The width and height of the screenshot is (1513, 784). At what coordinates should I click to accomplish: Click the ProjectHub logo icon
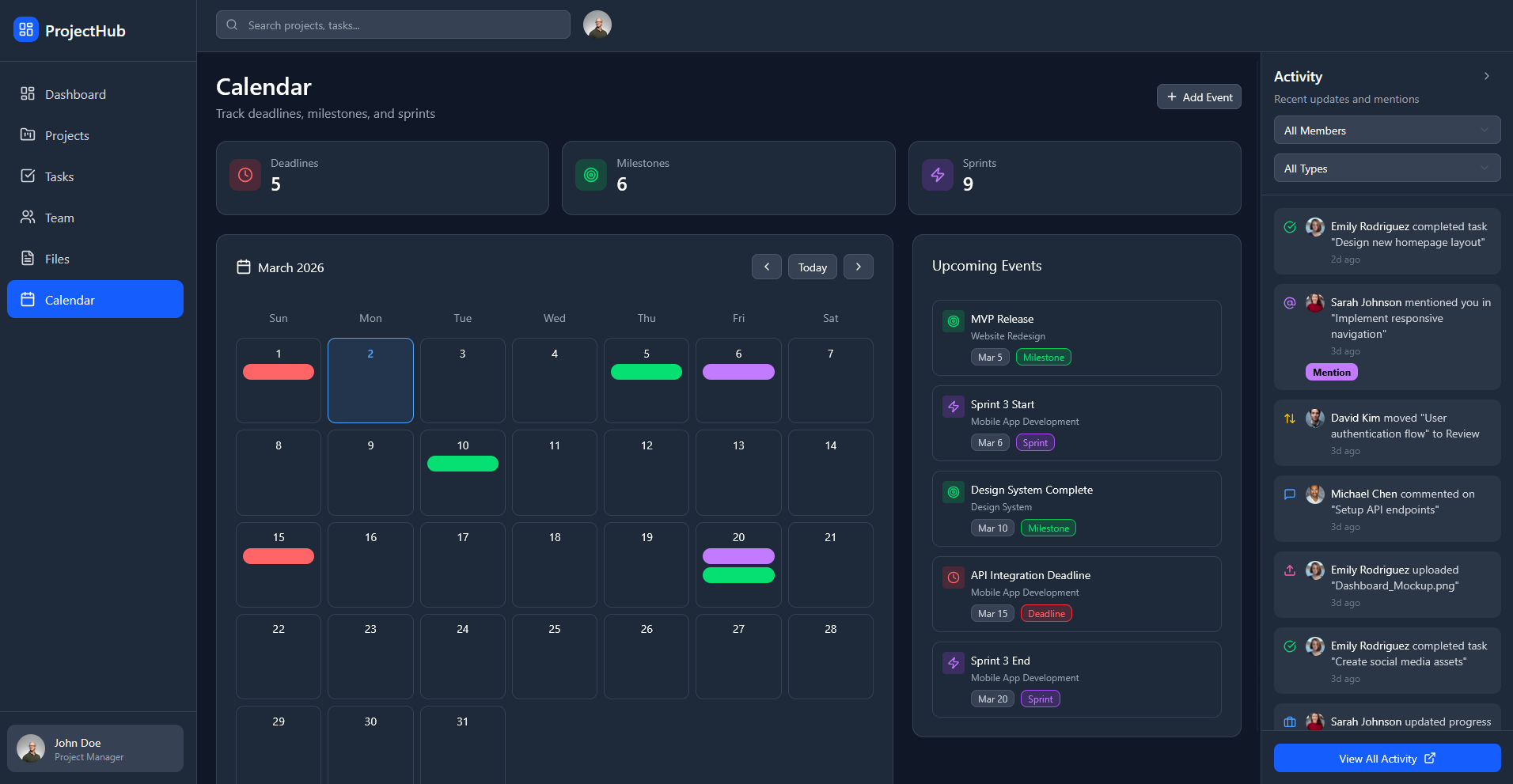26,30
